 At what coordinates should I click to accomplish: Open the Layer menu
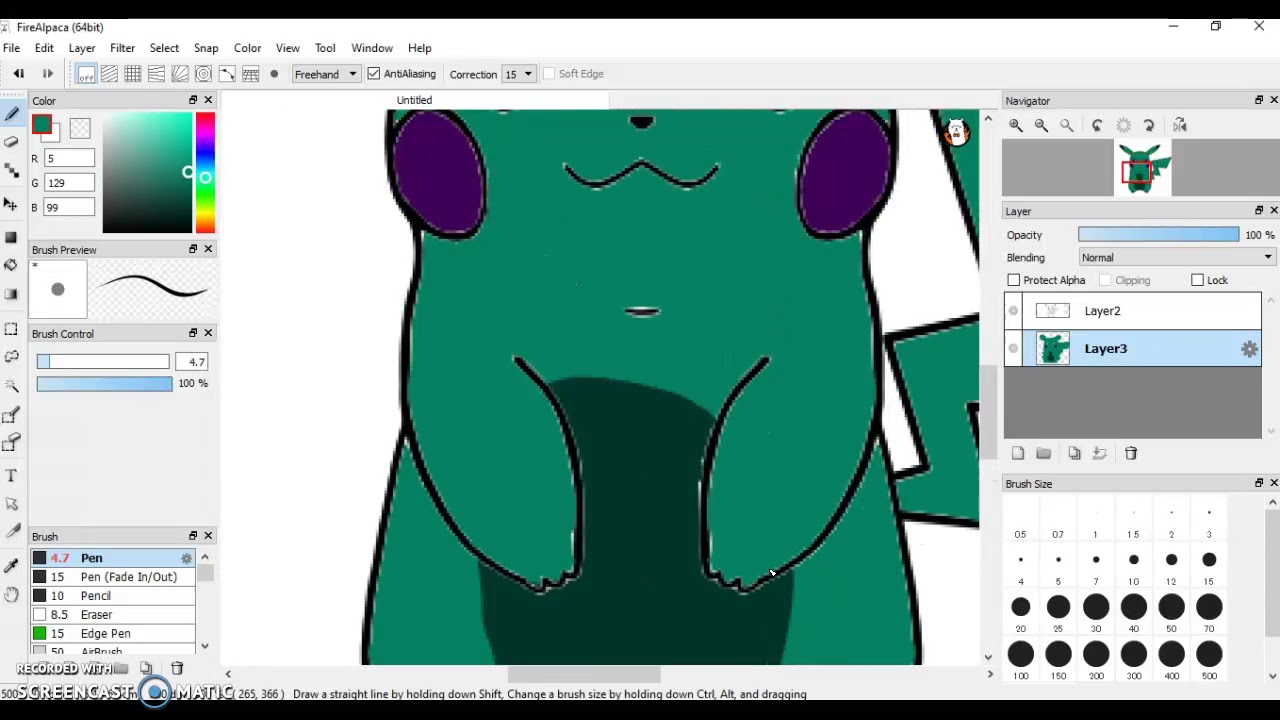coord(82,48)
